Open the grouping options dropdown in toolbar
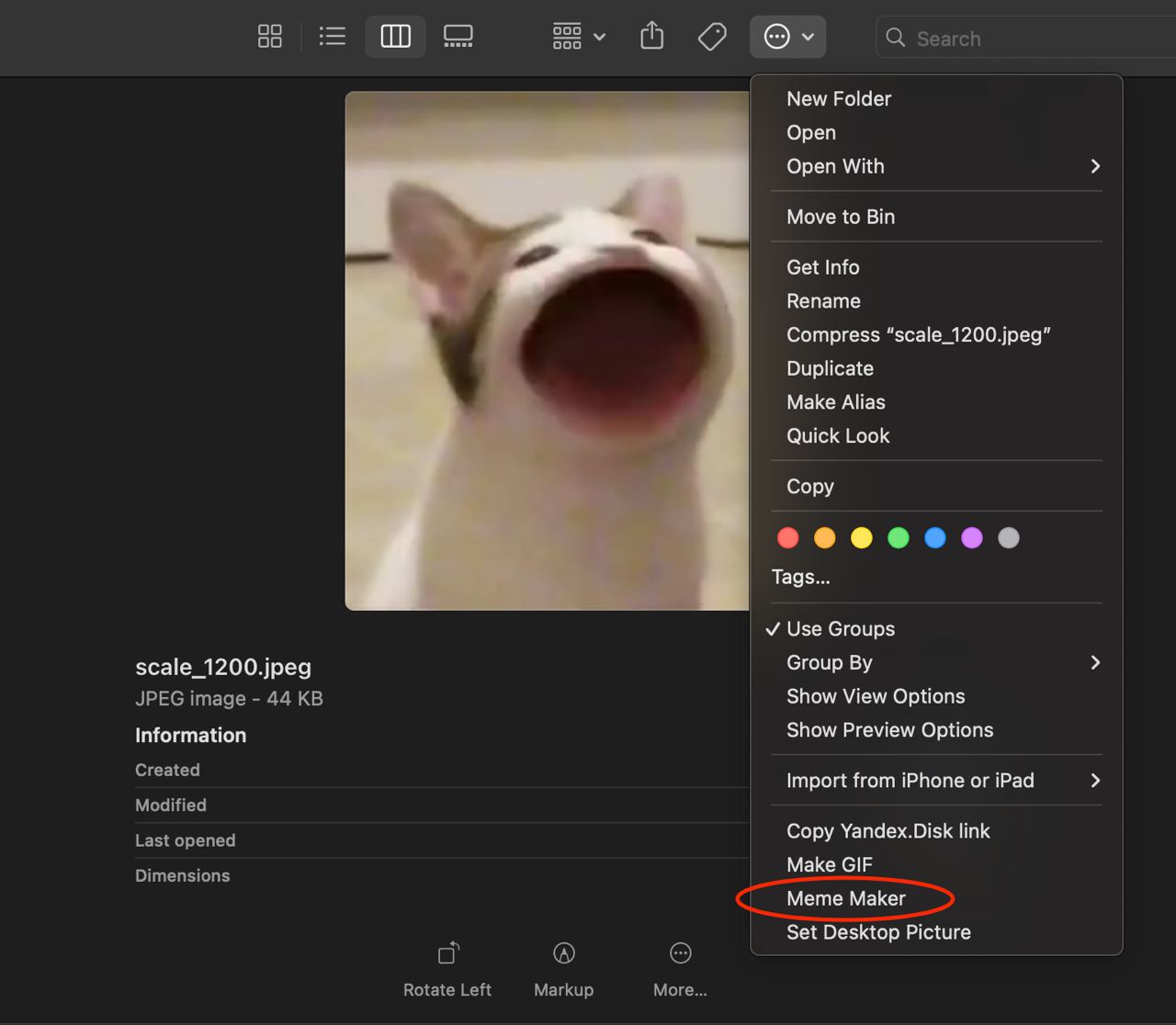Viewport: 1176px width, 1025px height. [x=579, y=37]
